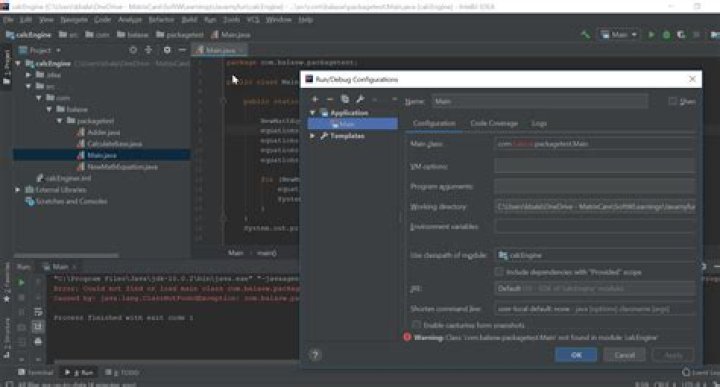Open the Refactor menu

(161, 20)
